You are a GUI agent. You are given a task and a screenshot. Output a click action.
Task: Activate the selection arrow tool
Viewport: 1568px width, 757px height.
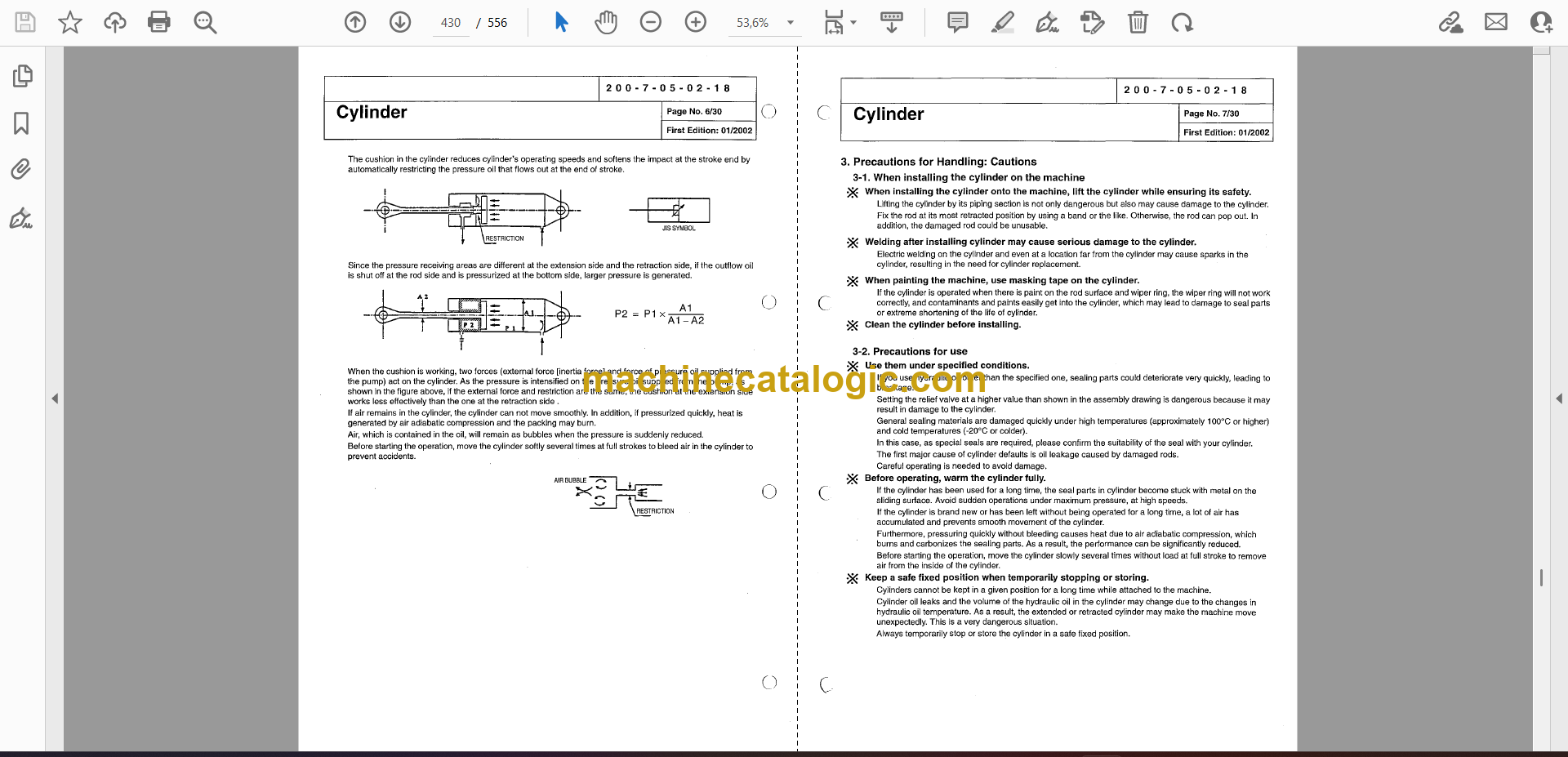tap(561, 22)
